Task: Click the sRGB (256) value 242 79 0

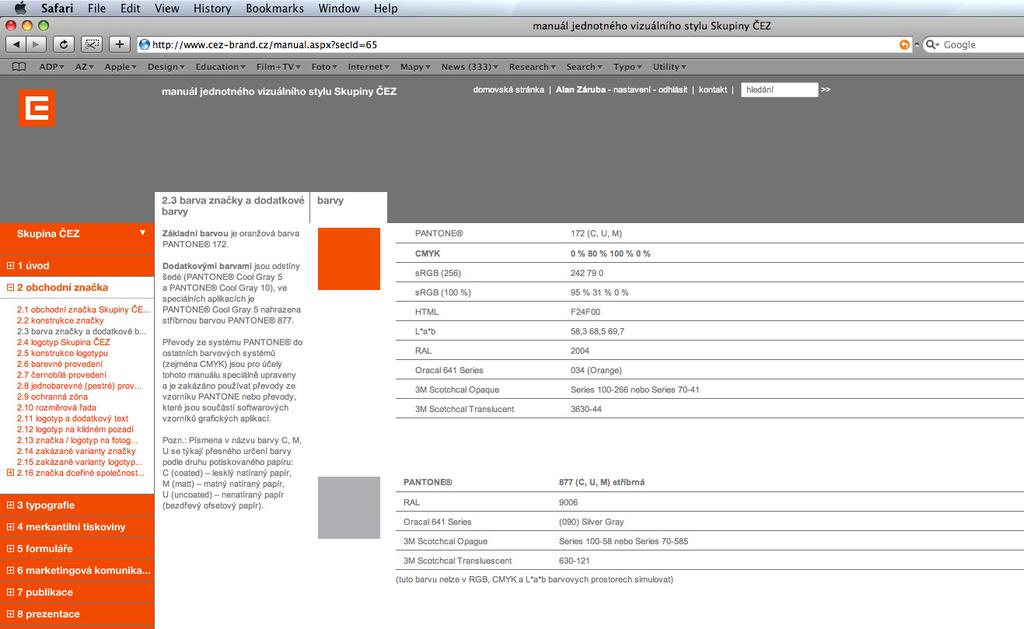Action: pyautogui.click(x=587, y=273)
